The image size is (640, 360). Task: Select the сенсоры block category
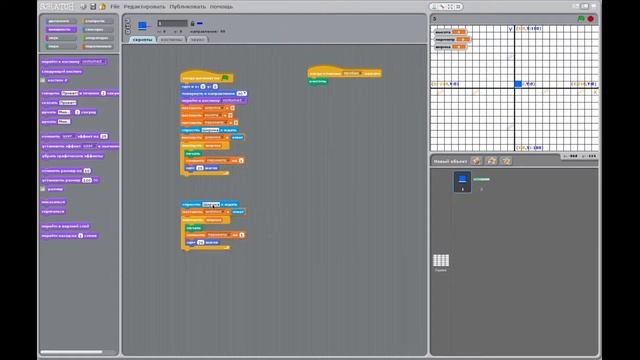click(97, 29)
